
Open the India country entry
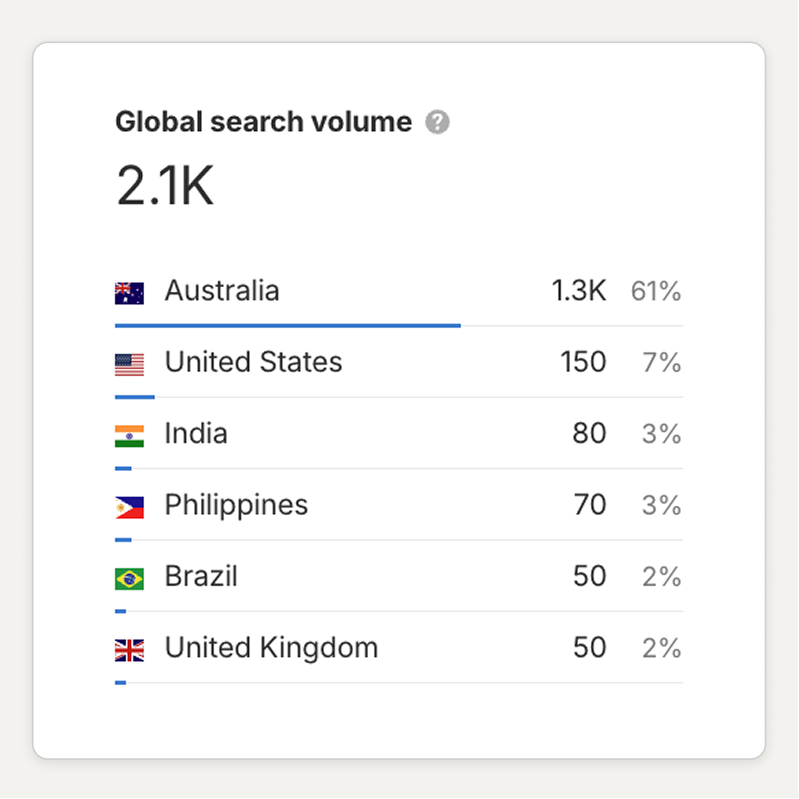click(x=196, y=434)
